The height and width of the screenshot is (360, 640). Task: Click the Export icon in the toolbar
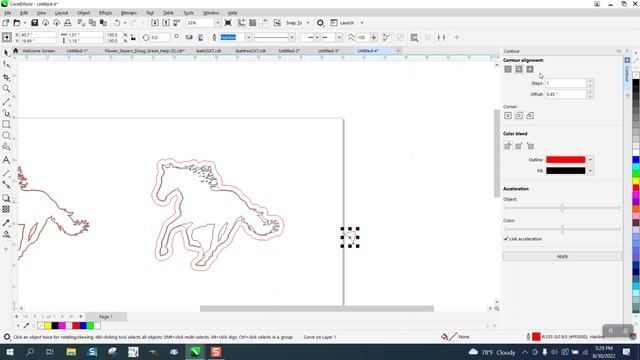coord(166,23)
